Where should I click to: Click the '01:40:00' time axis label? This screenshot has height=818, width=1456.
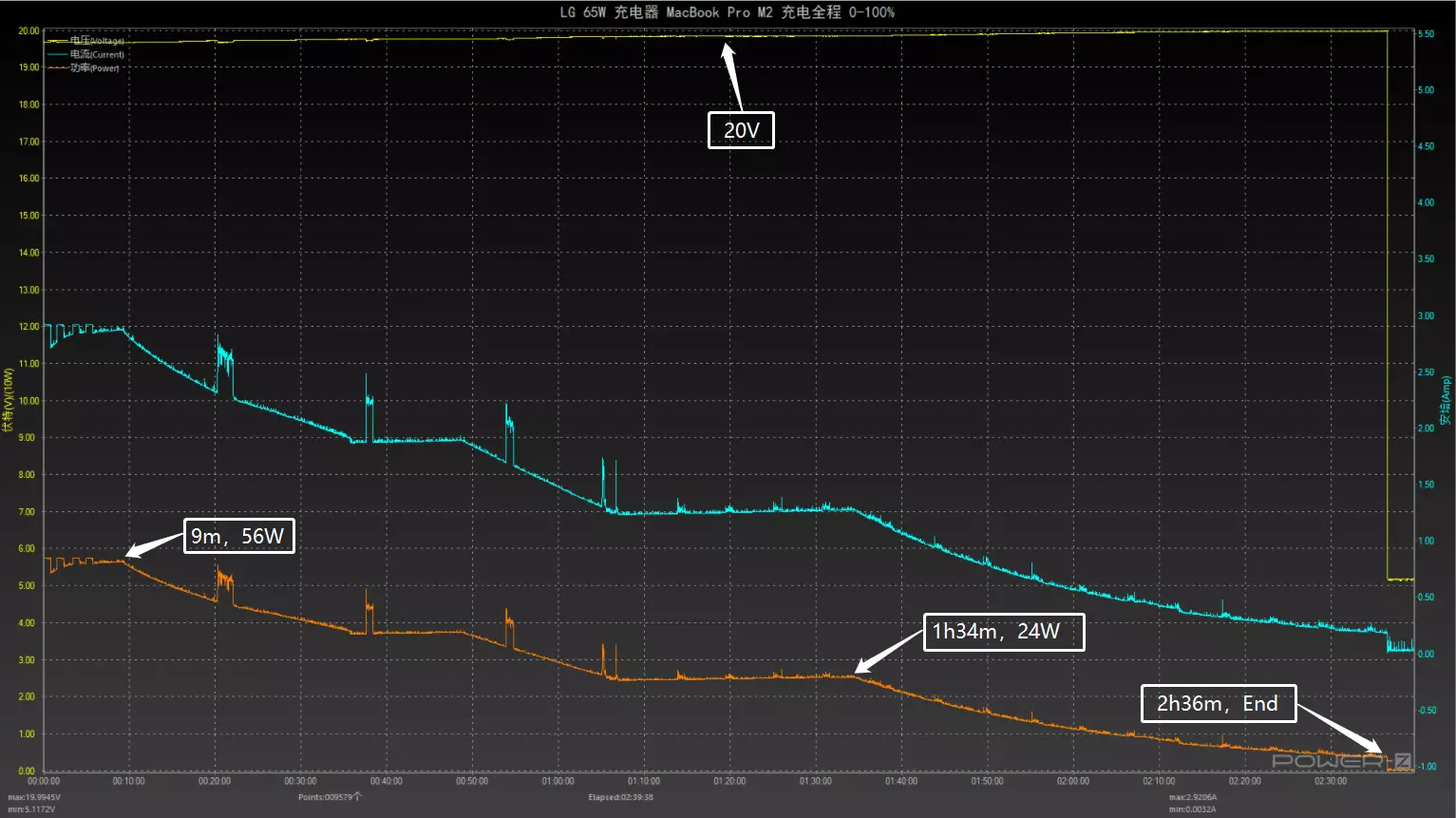901,781
